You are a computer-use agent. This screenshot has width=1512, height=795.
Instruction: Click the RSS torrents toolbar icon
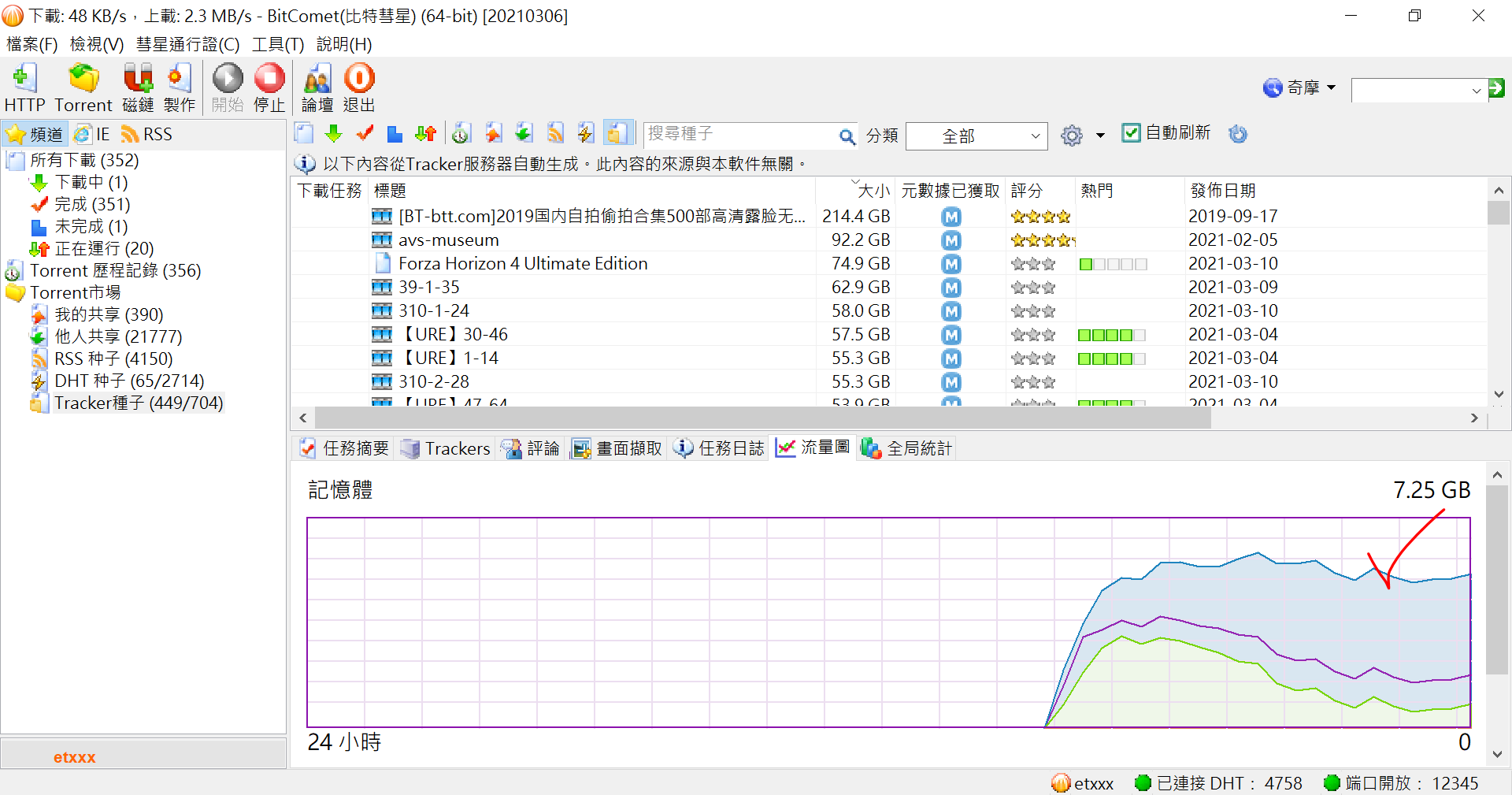click(555, 134)
